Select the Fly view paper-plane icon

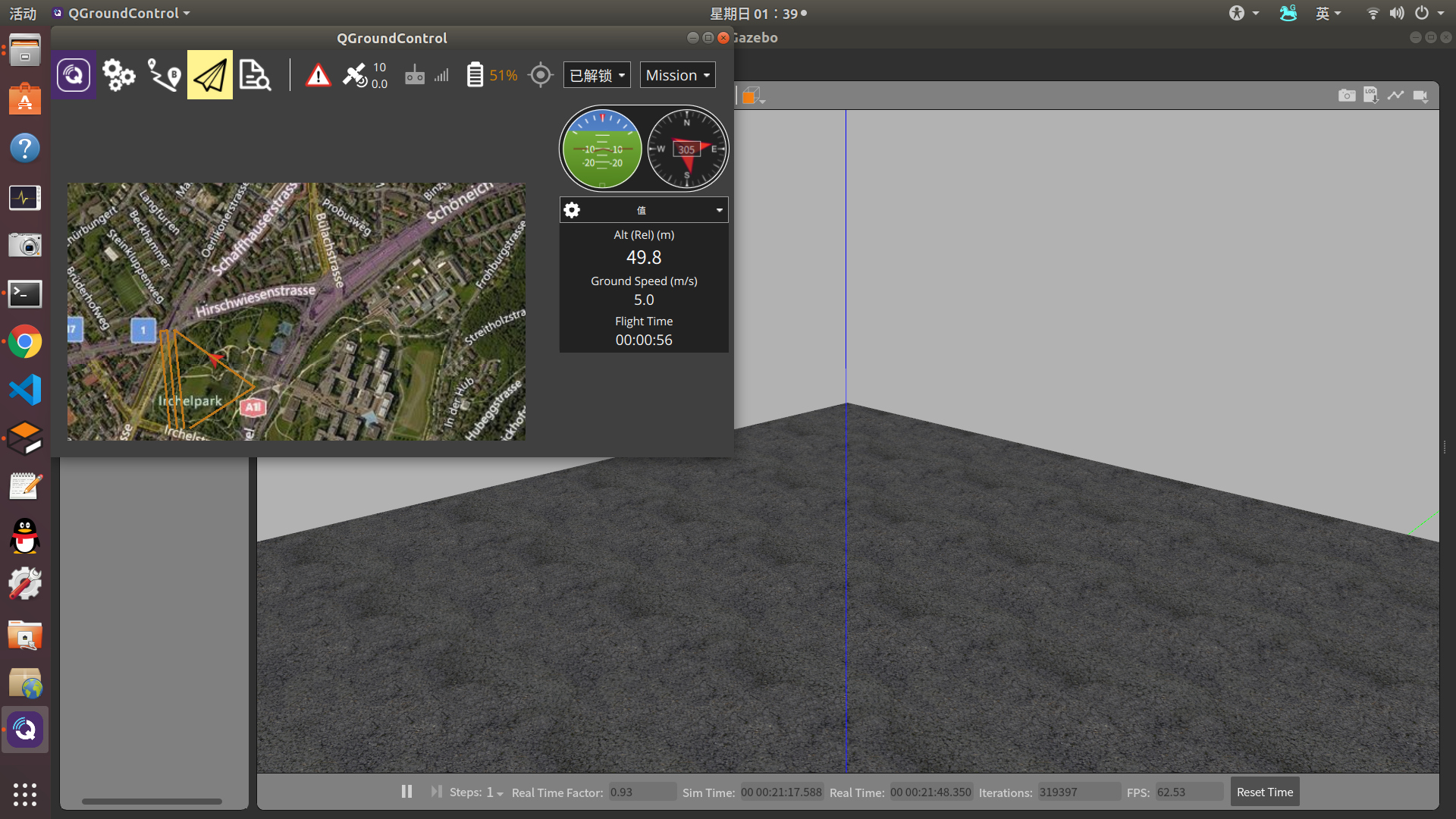210,75
